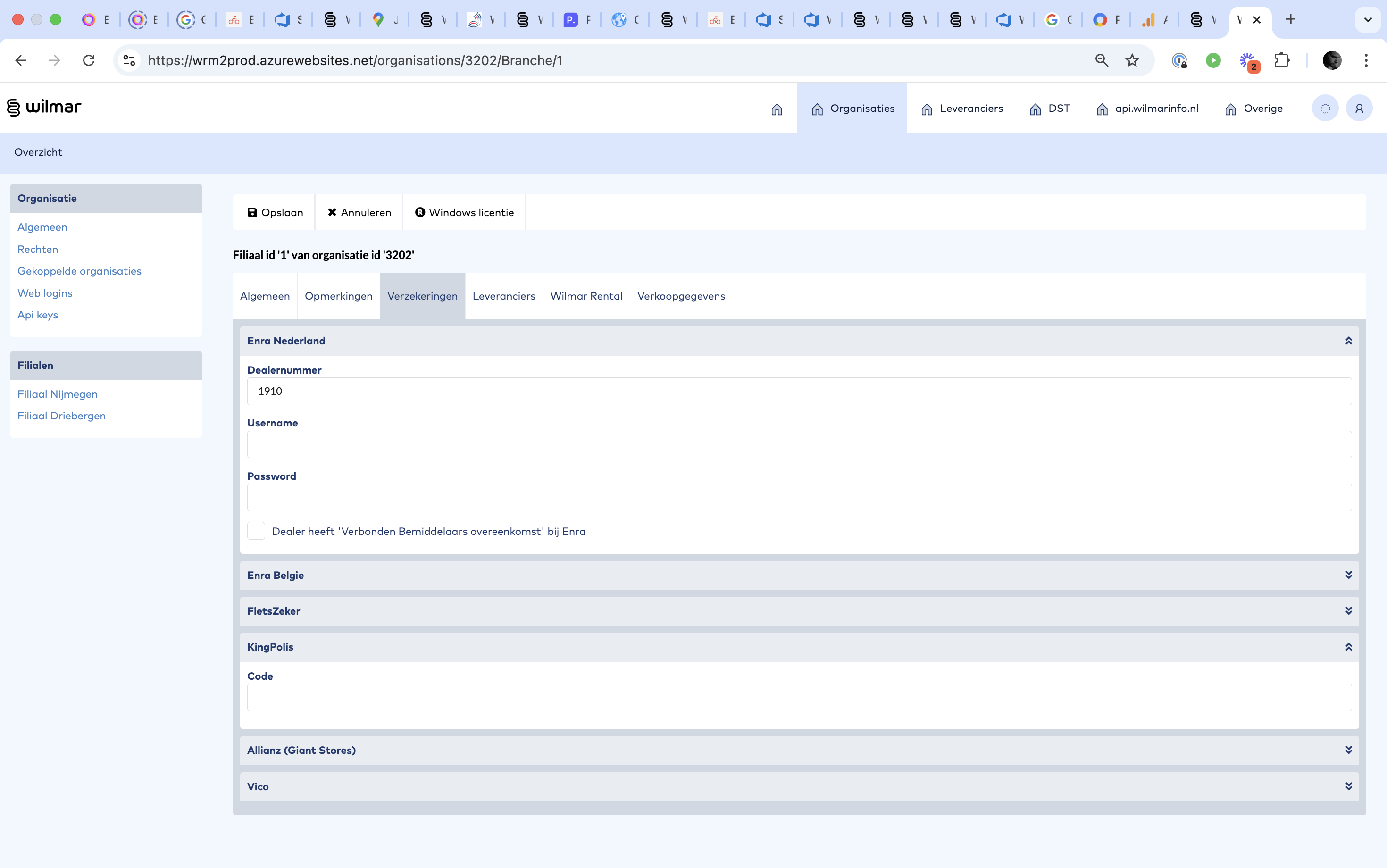Focus the KingPolis Code input field

799,698
